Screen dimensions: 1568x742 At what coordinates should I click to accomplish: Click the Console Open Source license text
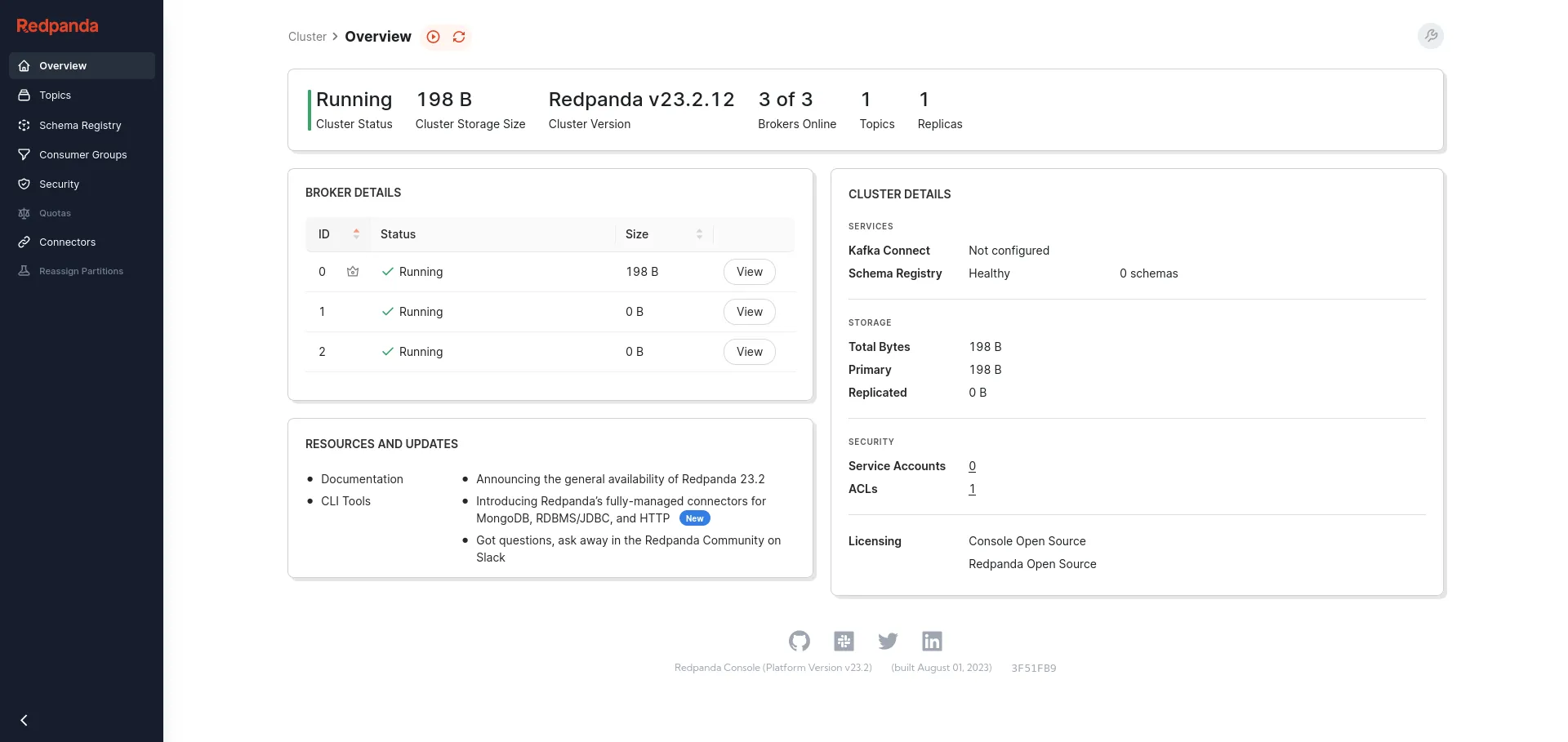pyautogui.click(x=1027, y=541)
